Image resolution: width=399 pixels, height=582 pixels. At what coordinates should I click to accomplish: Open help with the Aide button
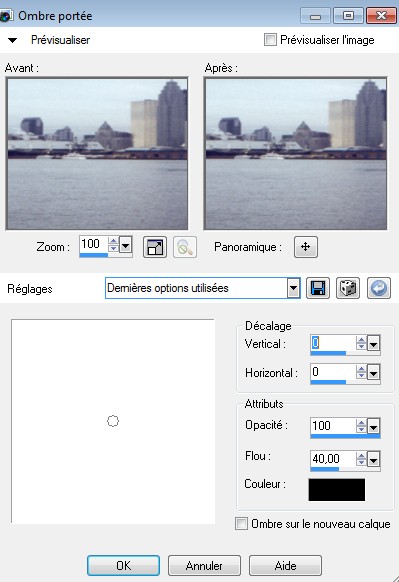285,566
